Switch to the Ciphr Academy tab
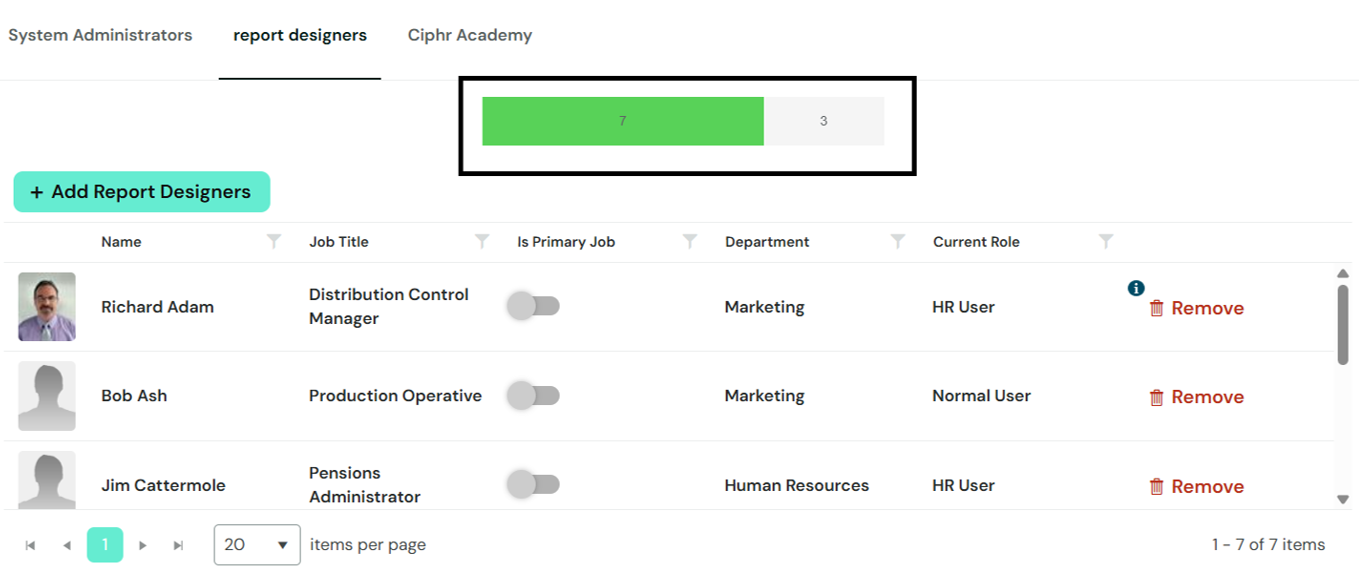 (x=470, y=35)
